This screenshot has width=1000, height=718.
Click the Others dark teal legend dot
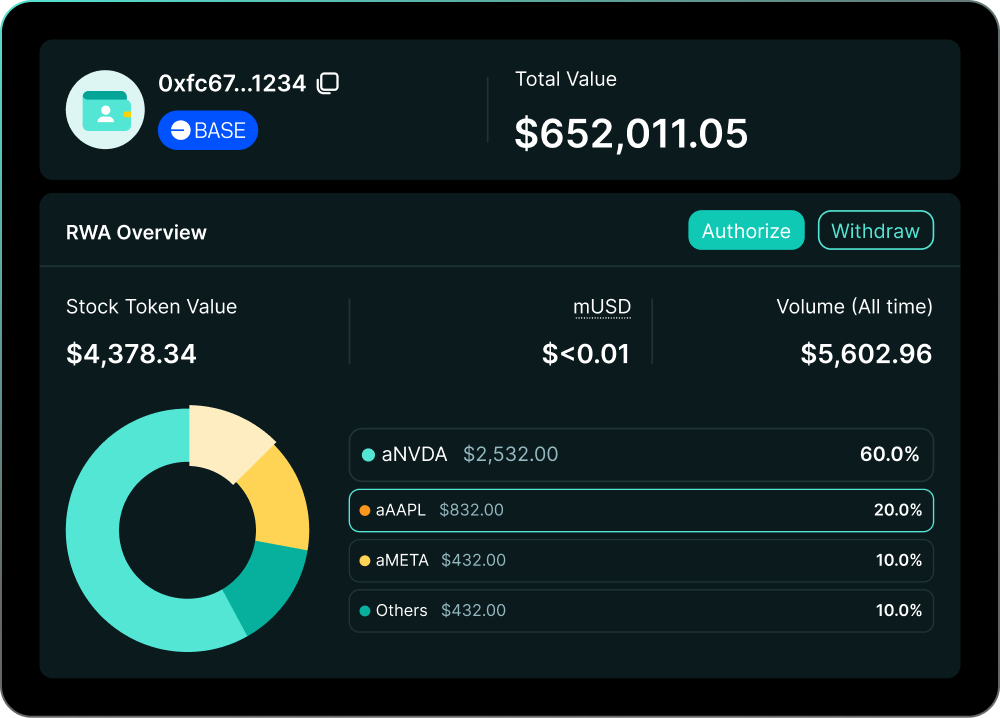click(365, 611)
